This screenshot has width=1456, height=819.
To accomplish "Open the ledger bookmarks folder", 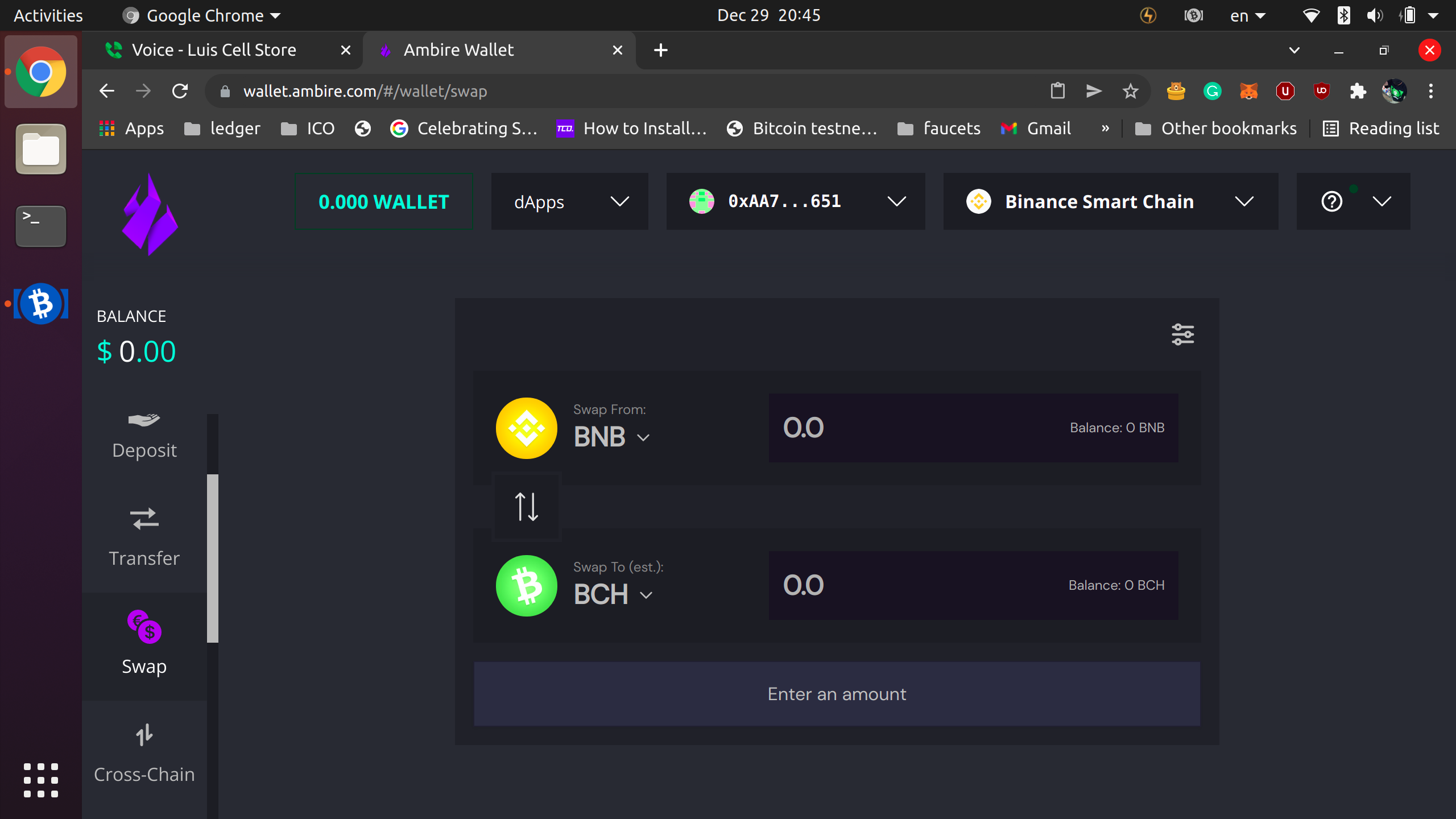I will 222,129.
